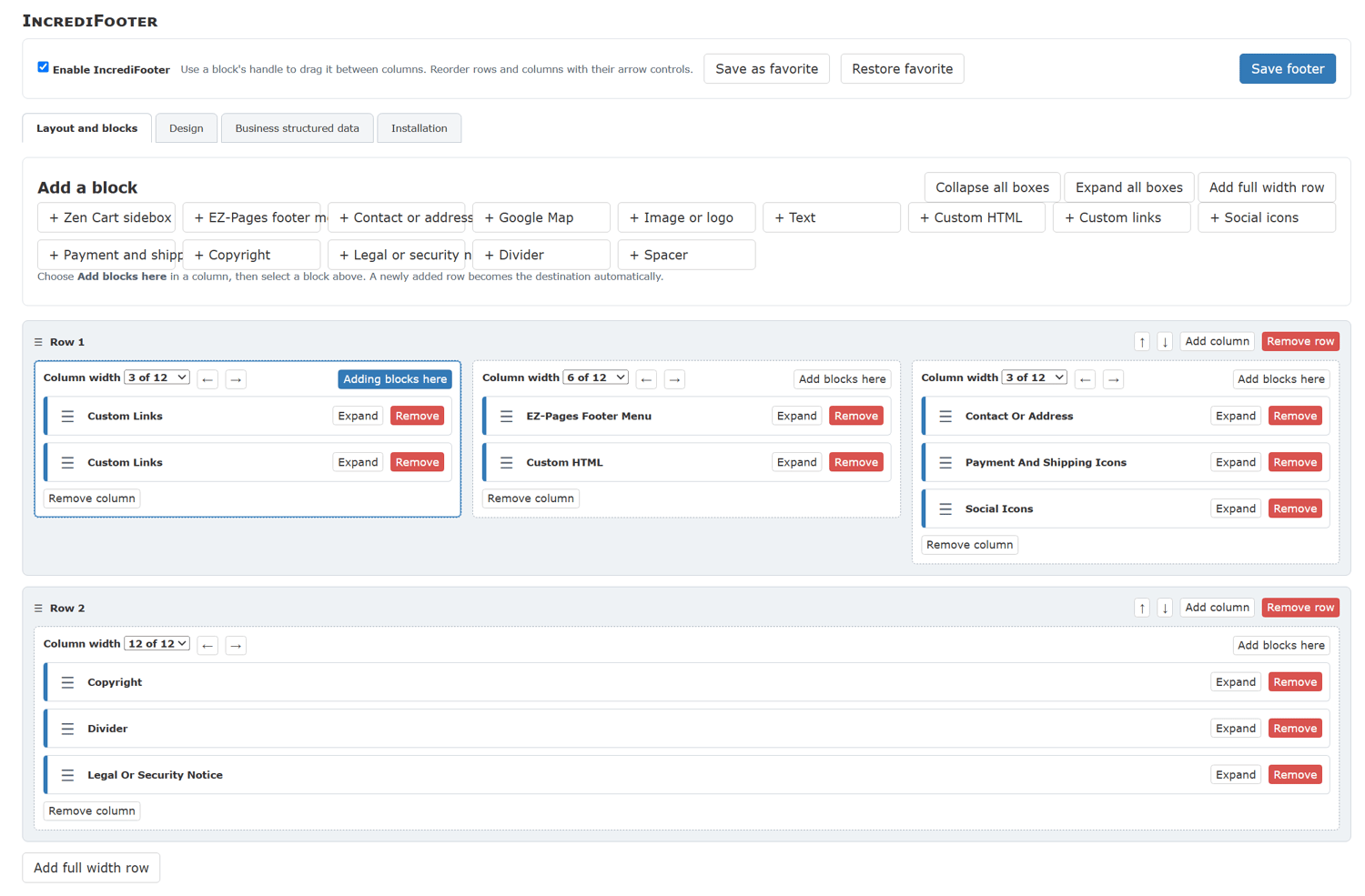Expand Contact Or Address block
Viewport: 1365px width, 896px height.
(1235, 416)
